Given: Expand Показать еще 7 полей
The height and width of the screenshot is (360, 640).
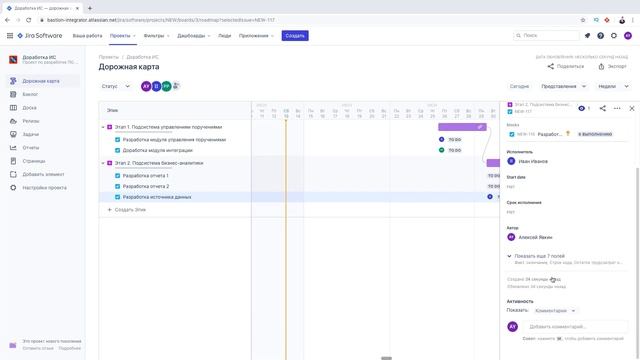Looking at the screenshot, I should pos(539,256).
